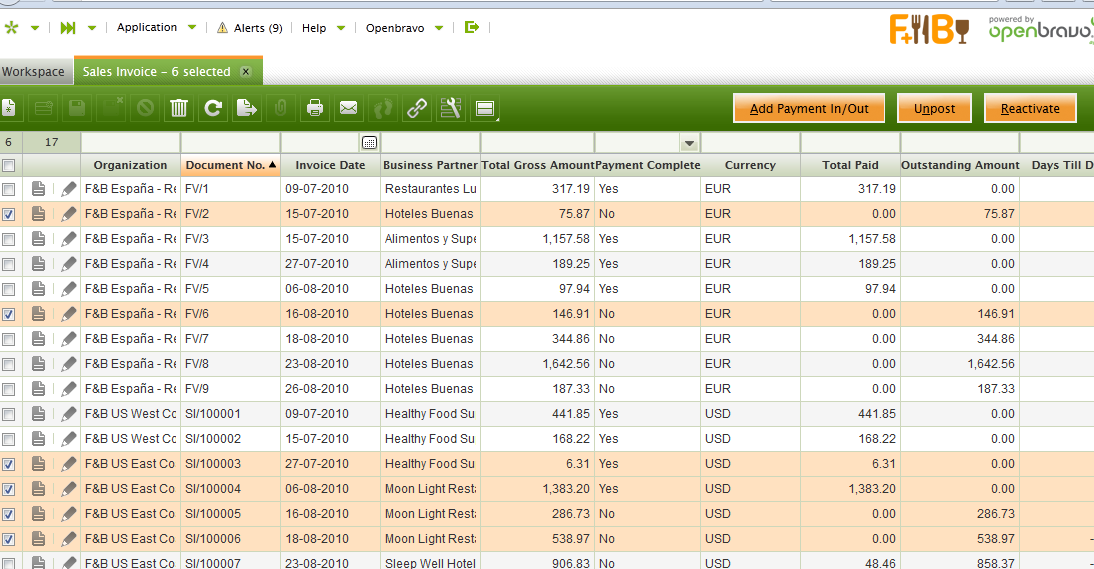This screenshot has width=1094, height=569.
Task: Open the Payment Complete filter dropdown
Action: (688, 142)
